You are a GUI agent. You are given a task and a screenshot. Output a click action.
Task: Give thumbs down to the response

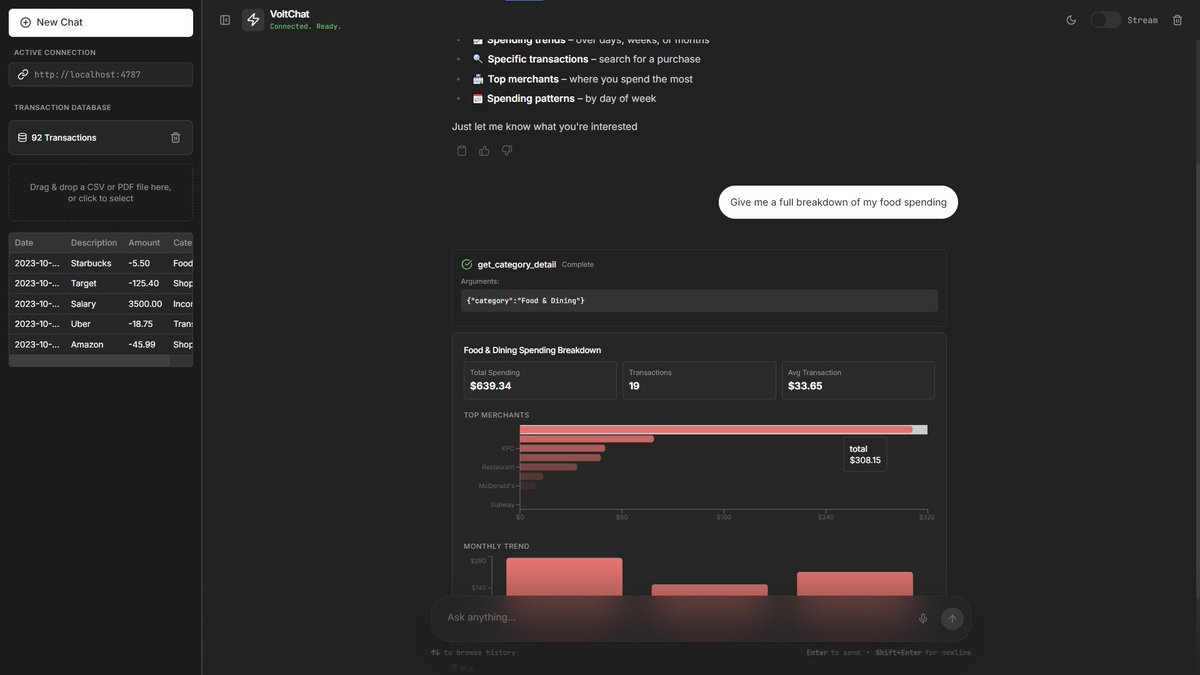click(507, 151)
